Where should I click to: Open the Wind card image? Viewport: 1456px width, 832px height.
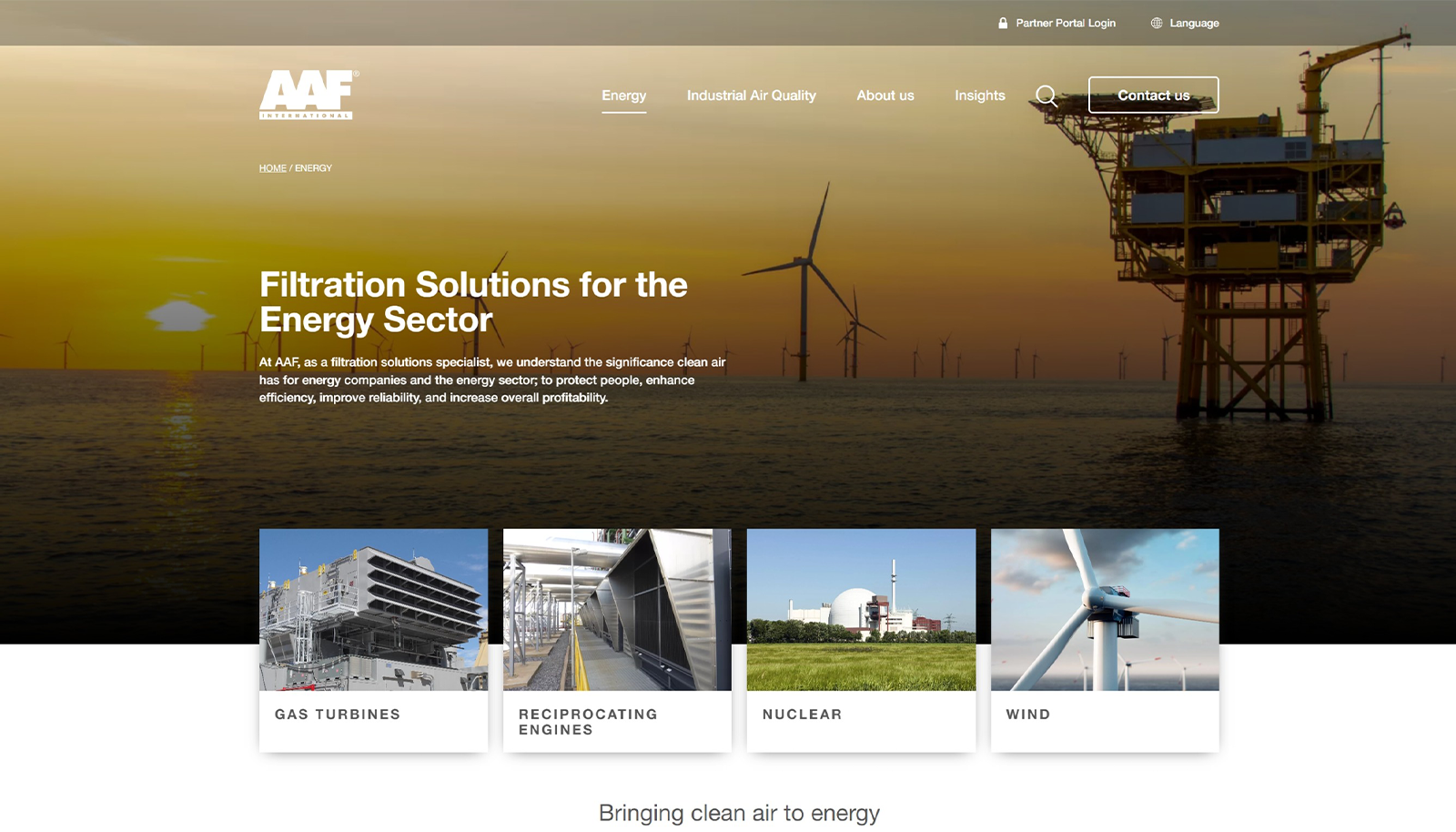(x=1106, y=608)
